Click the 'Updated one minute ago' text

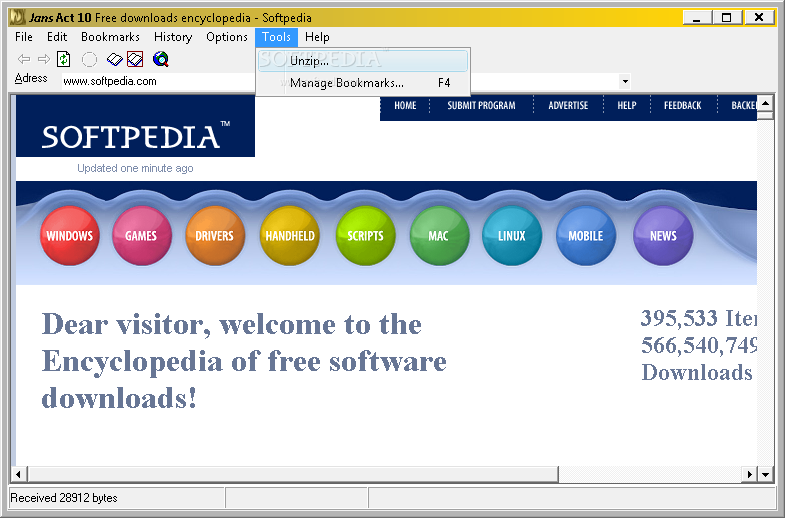[135, 168]
